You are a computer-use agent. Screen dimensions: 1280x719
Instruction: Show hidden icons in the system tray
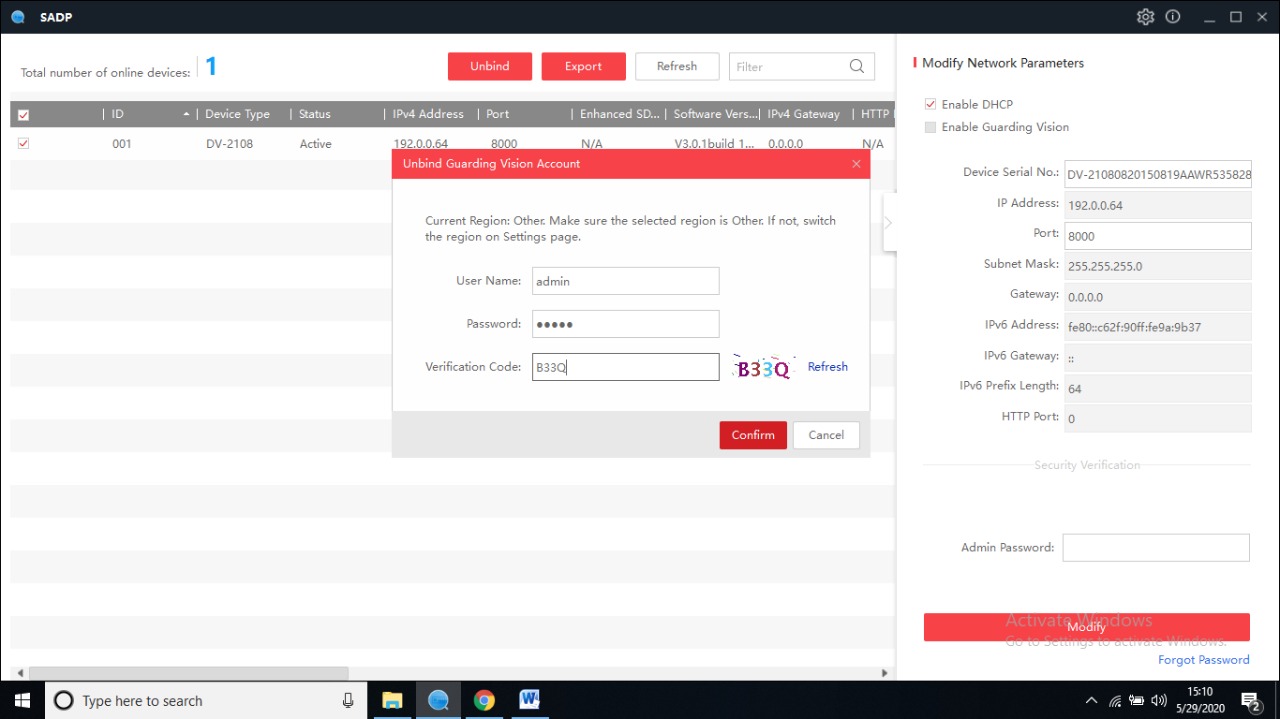pos(1091,701)
